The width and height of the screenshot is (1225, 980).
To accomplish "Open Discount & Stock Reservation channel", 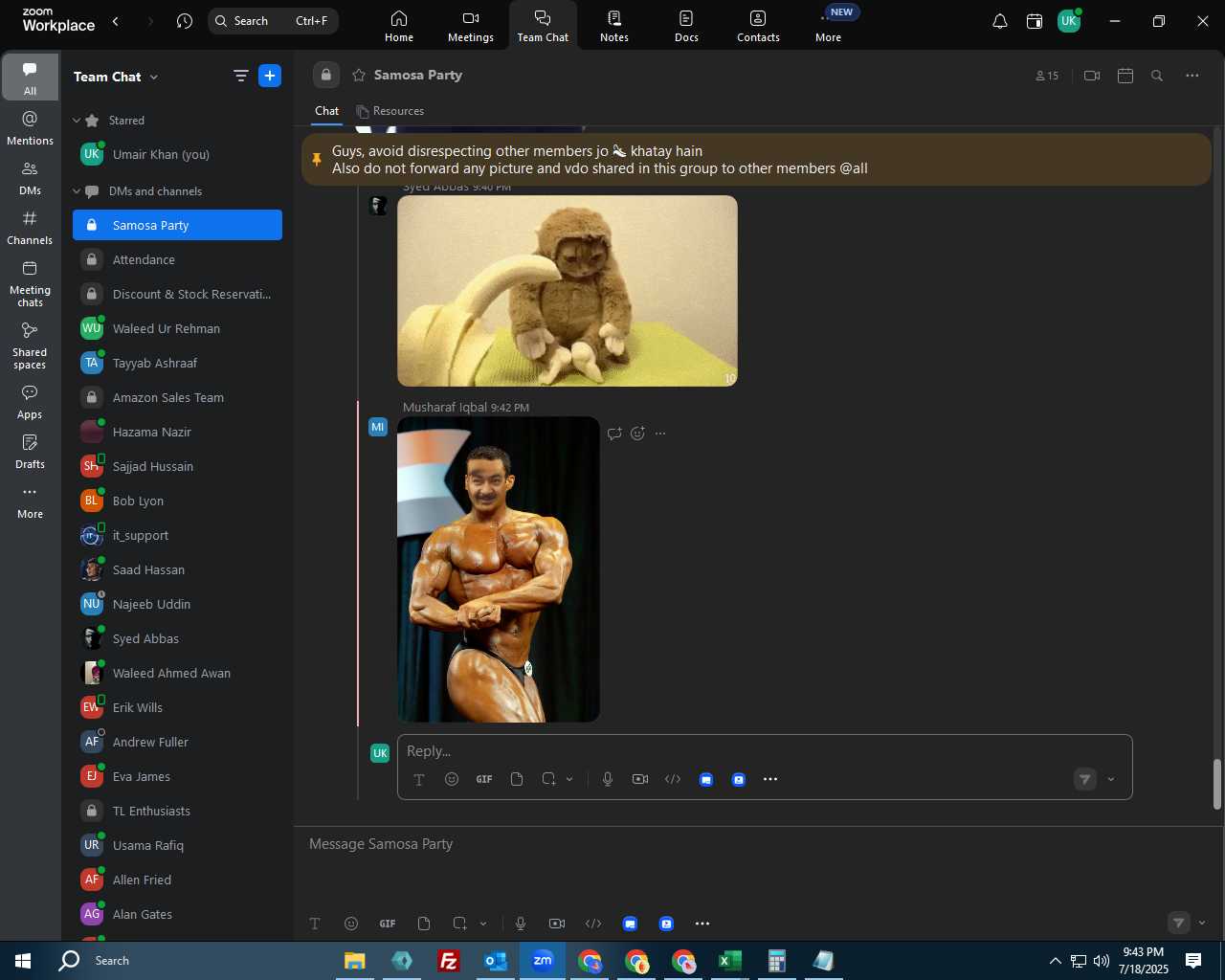I will tap(177, 294).
